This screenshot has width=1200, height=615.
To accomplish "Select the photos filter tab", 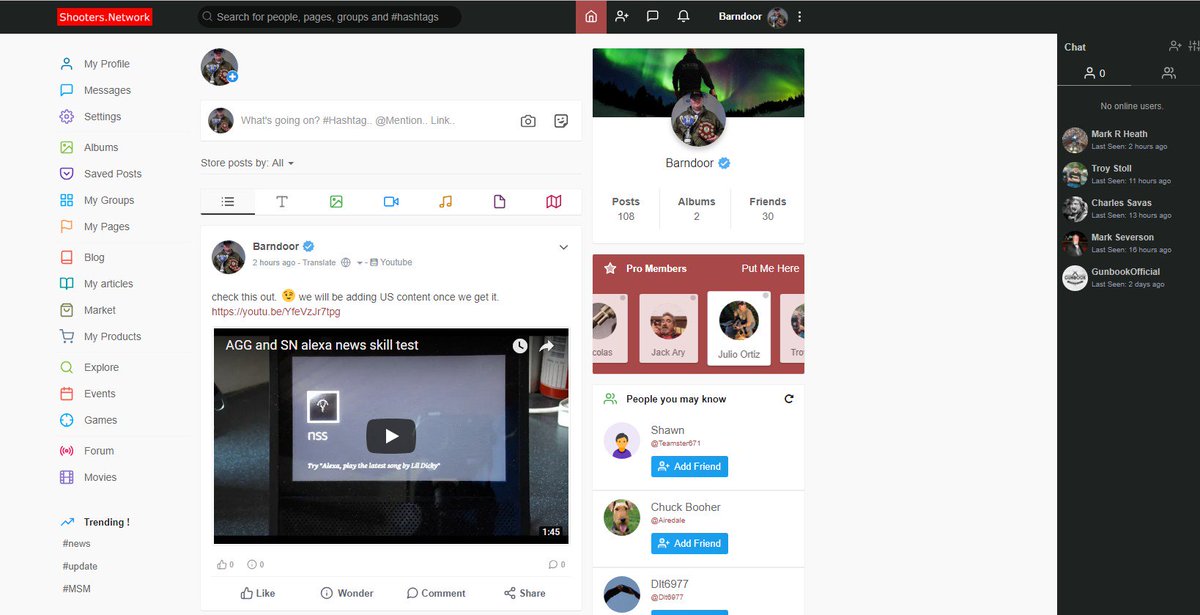I will 336,202.
